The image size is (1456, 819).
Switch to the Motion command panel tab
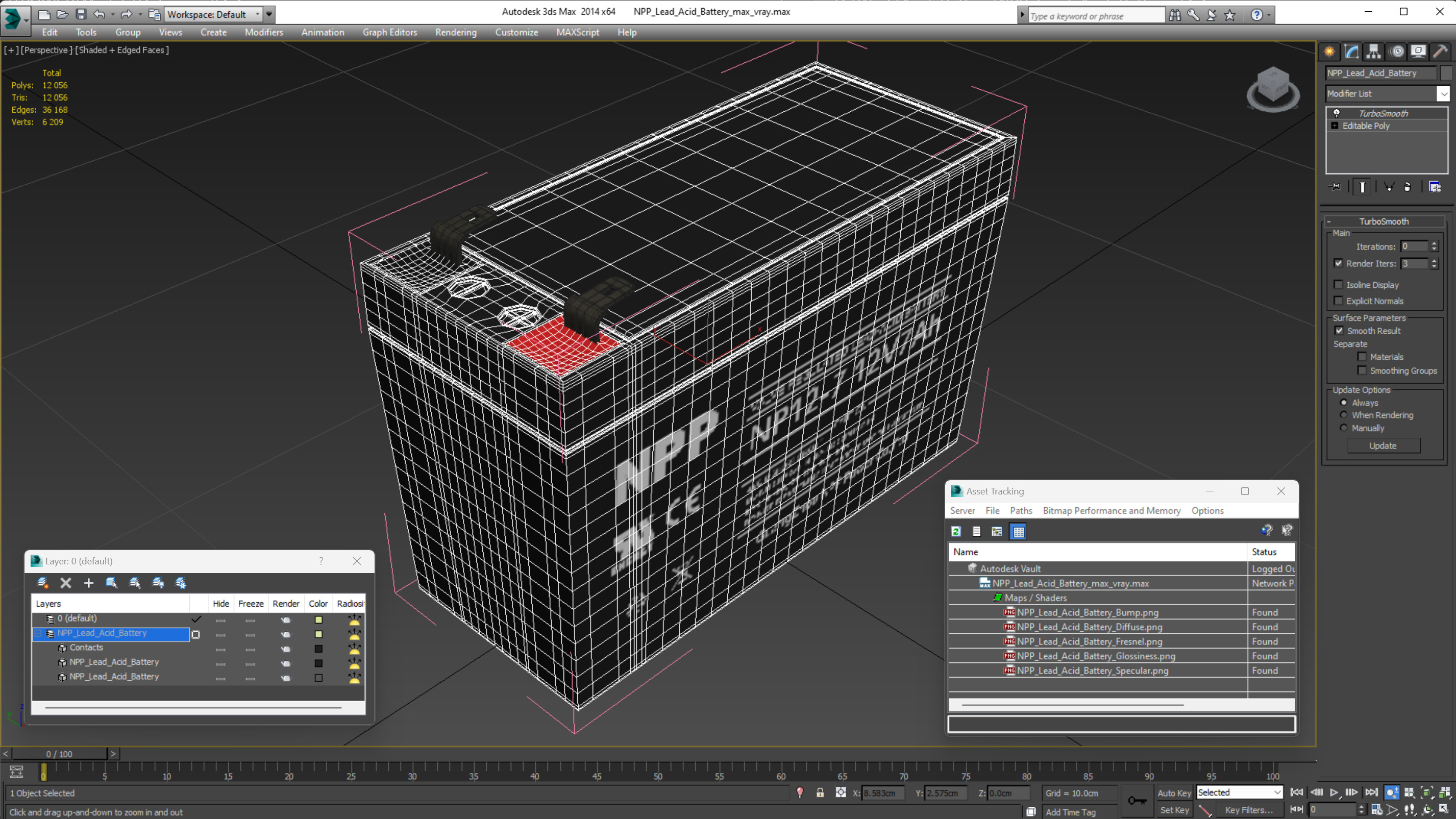(x=1396, y=52)
